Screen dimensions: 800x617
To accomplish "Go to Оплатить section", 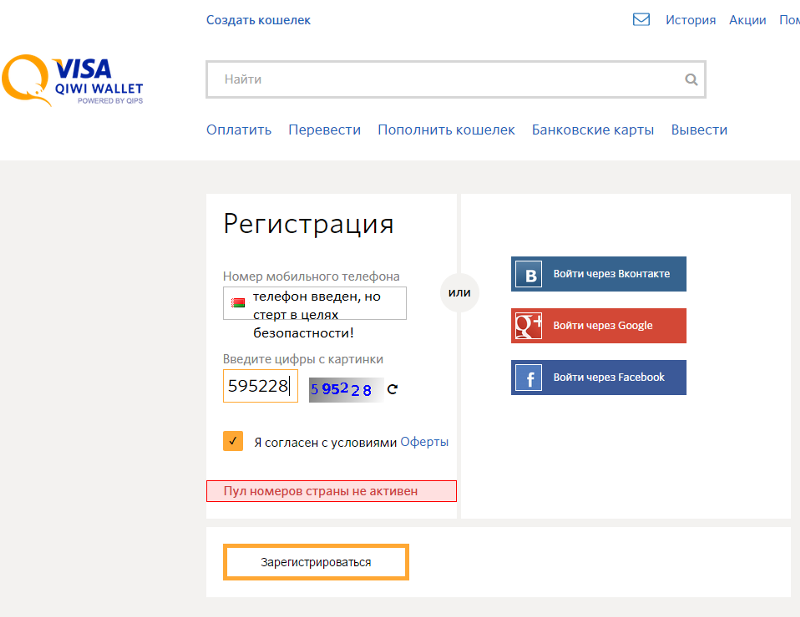I will pyautogui.click(x=239, y=130).
